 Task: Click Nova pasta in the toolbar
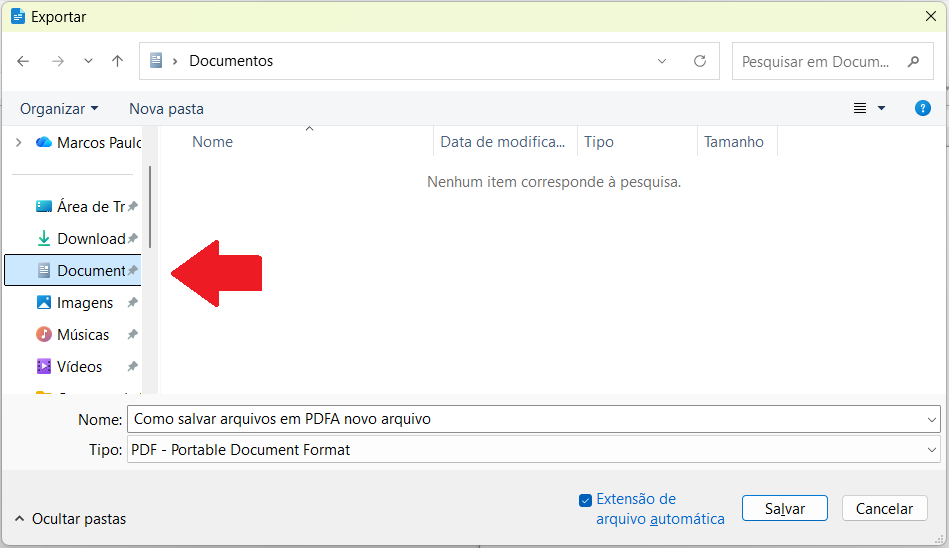coord(166,108)
